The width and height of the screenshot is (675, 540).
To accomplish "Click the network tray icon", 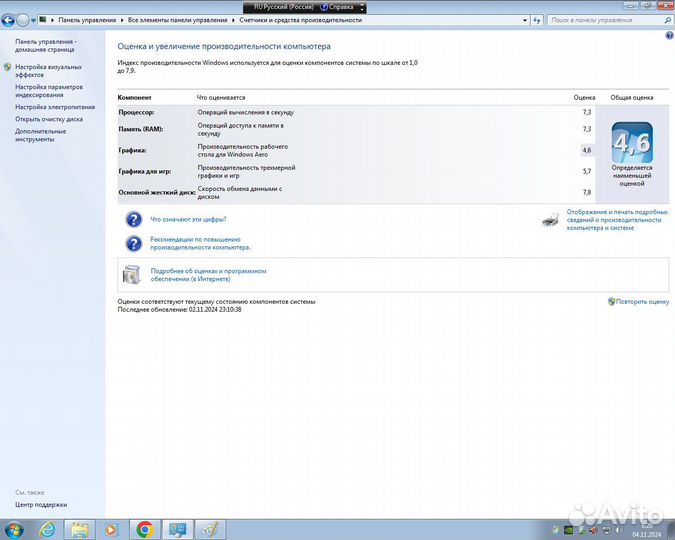I will pyautogui.click(x=606, y=530).
